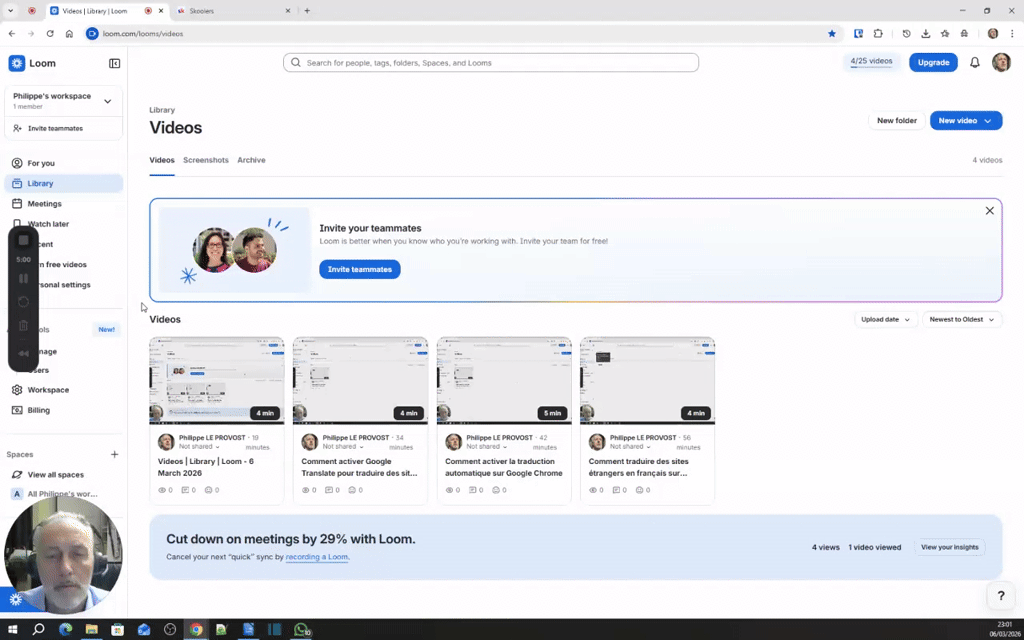Open Chrome downloads icon
Image resolution: width=1024 pixels, height=640 pixels.
tap(925, 33)
